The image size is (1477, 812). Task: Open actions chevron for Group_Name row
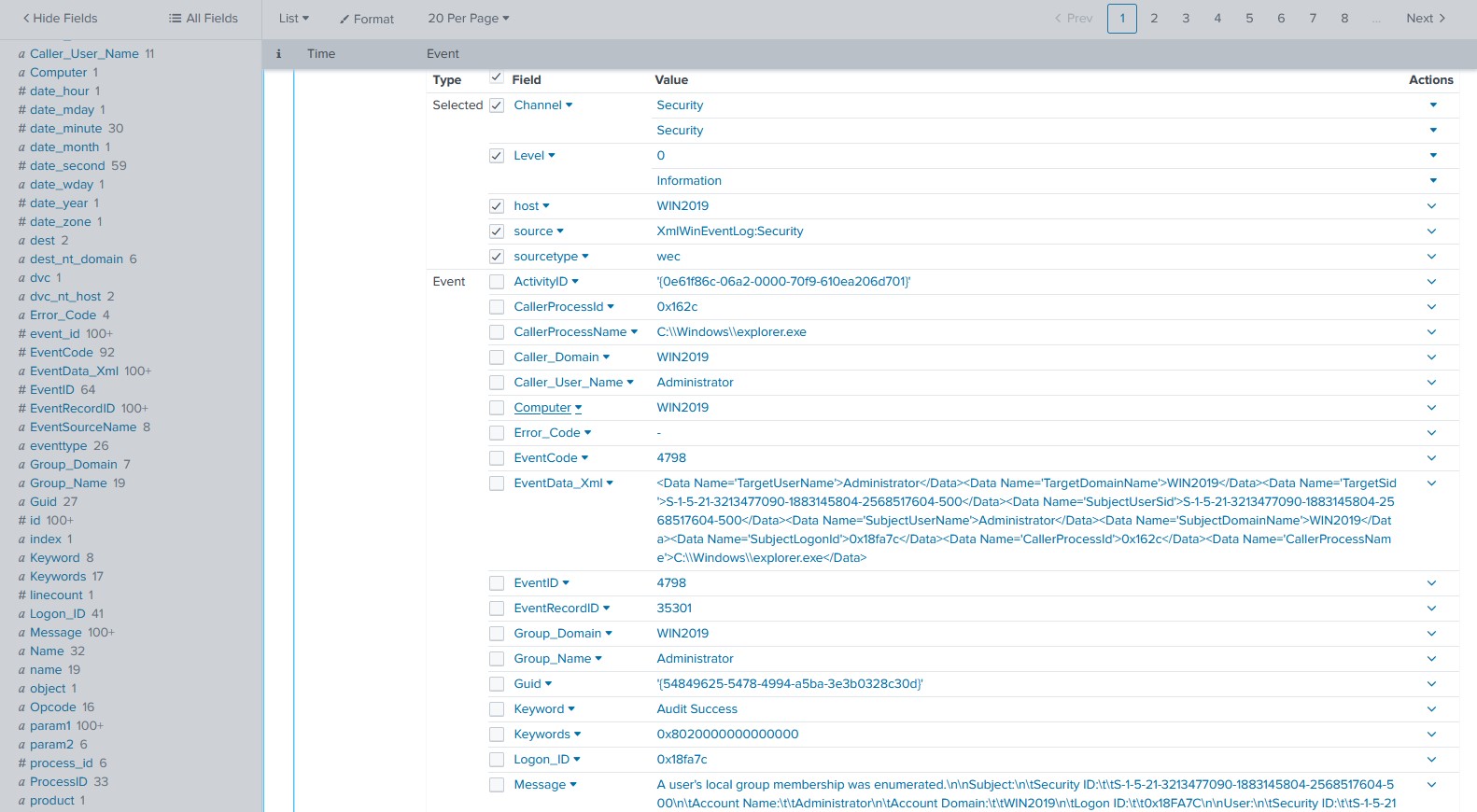(x=1432, y=659)
